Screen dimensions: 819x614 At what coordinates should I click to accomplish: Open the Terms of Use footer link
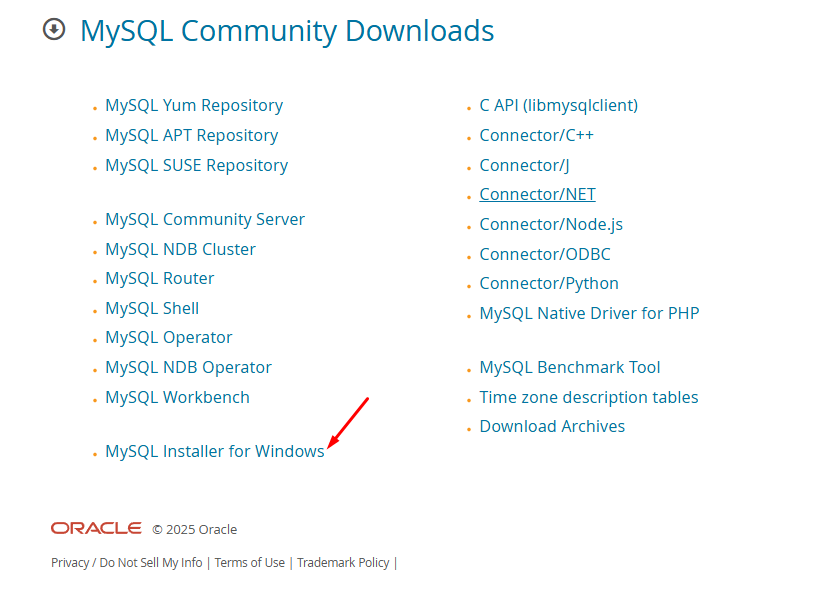[250, 563]
